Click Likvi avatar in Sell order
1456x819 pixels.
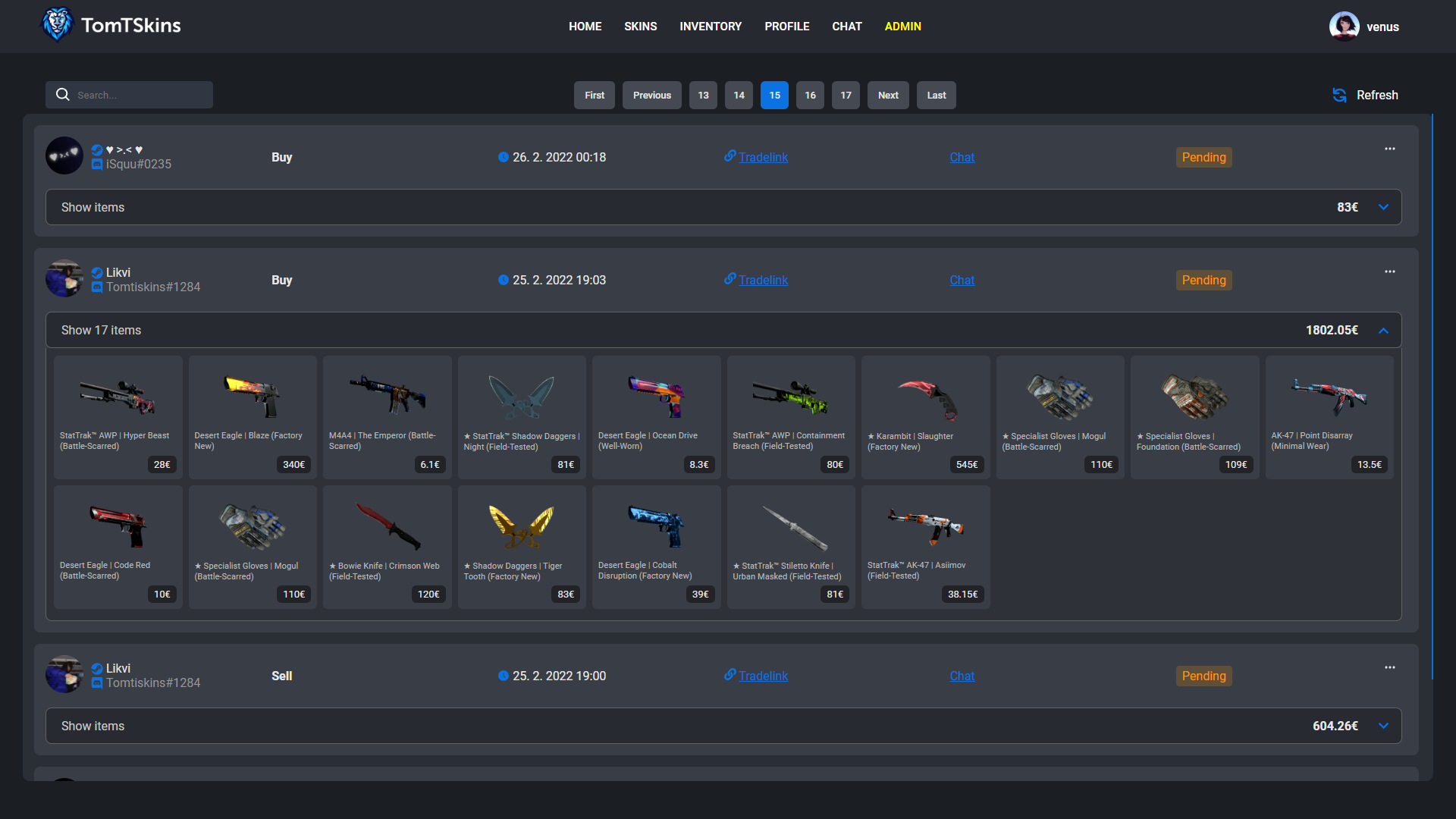click(64, 674)
